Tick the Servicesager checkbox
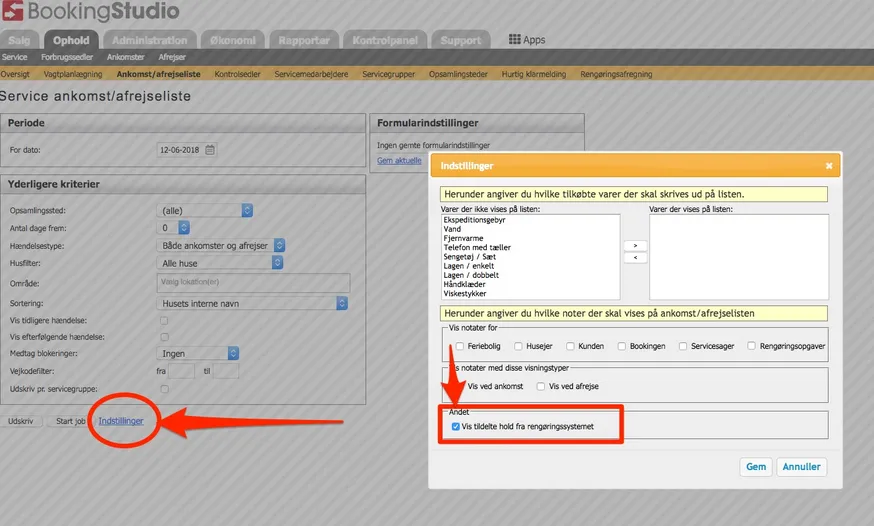 click(683, 346)
